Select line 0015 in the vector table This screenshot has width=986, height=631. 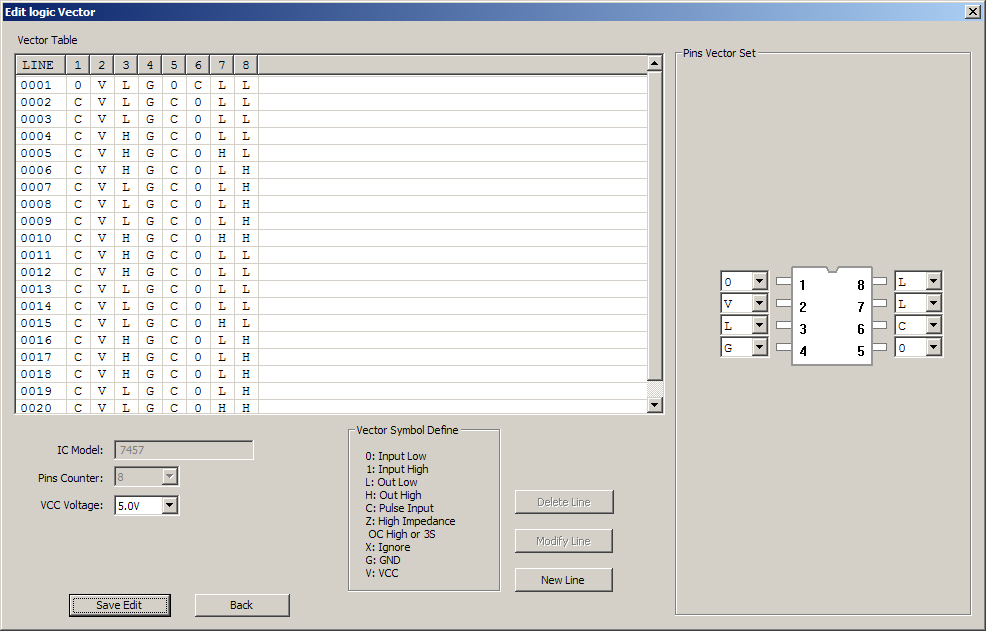[36, 323]
